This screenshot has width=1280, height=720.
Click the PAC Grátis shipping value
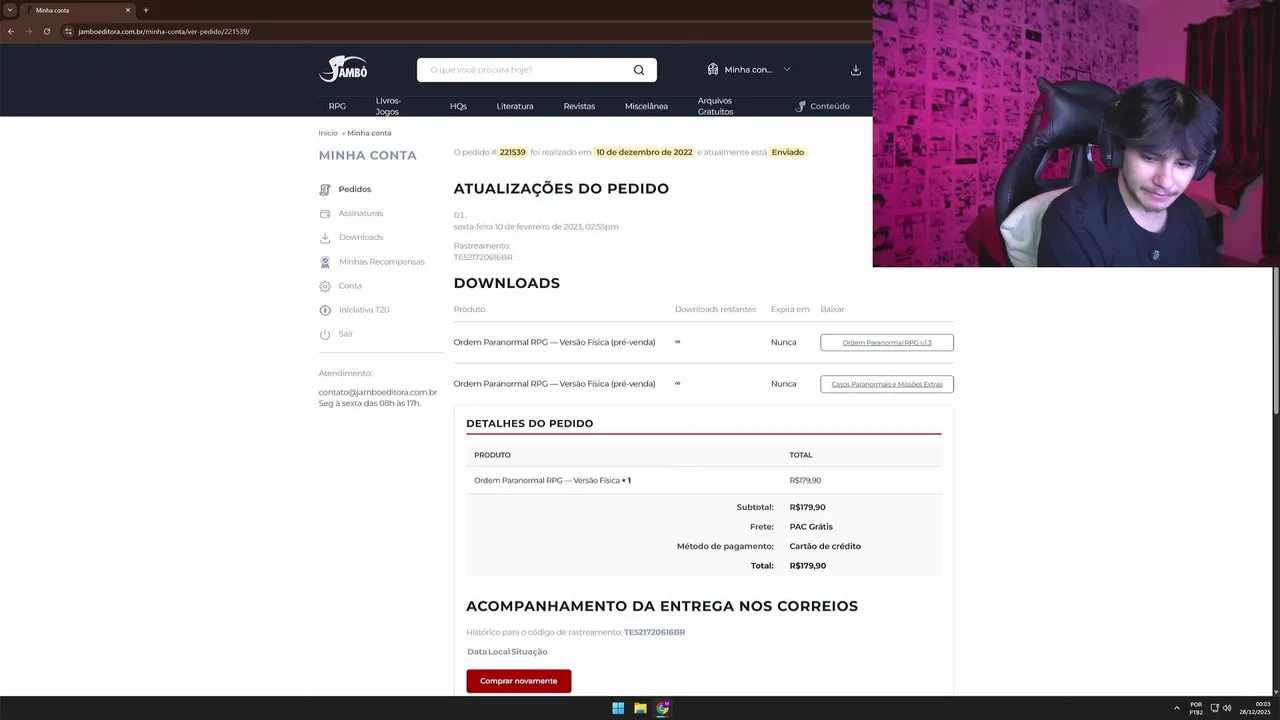pyautogui.click(x=811, y=527)
